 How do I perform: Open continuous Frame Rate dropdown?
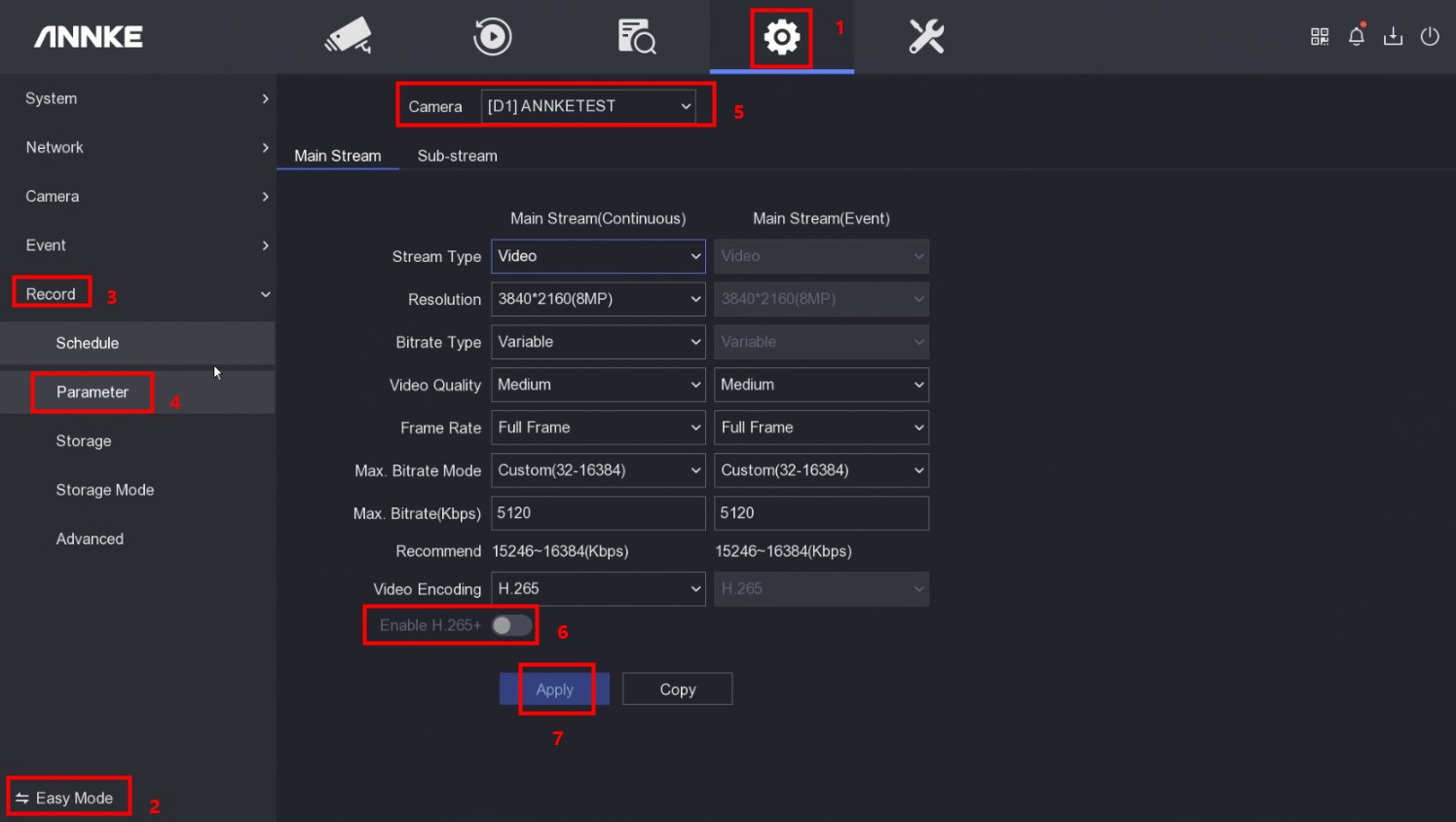tap(598, 428)
